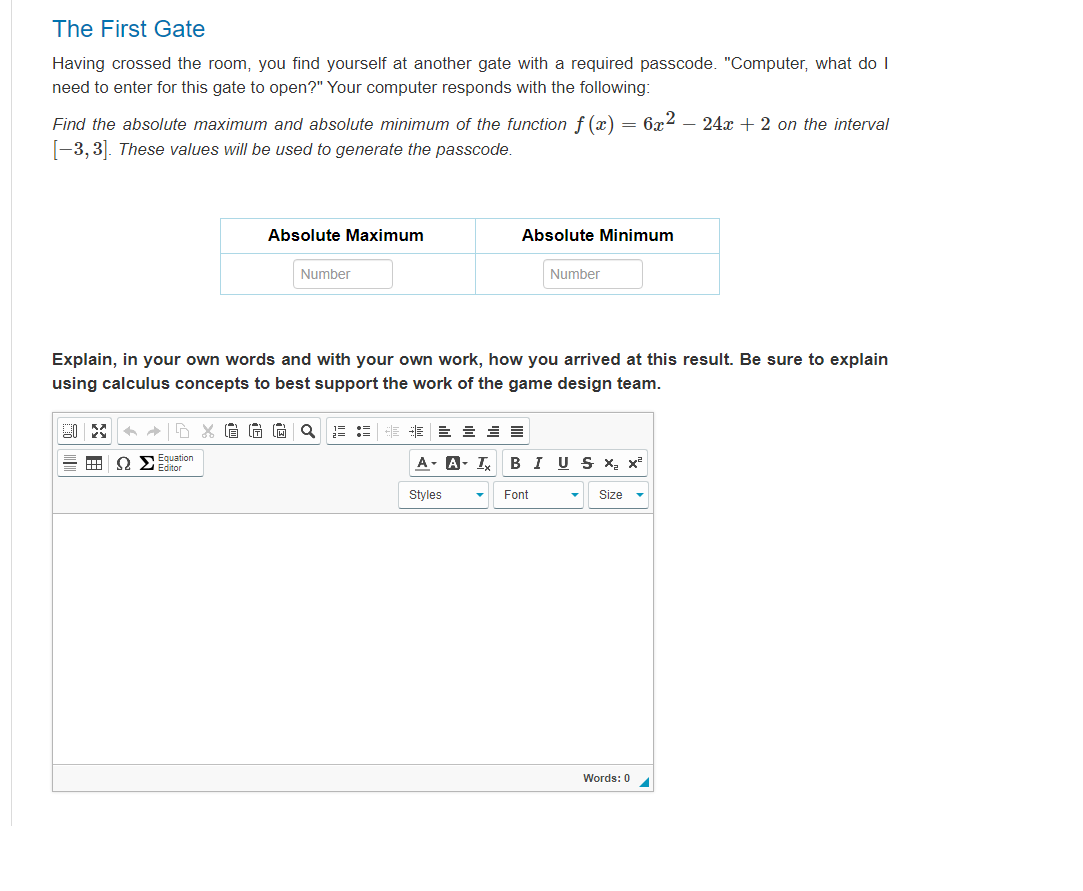Open the Styles dropdown
The width and height of the screenshot is (1083, 891).
tap(443, 494)
